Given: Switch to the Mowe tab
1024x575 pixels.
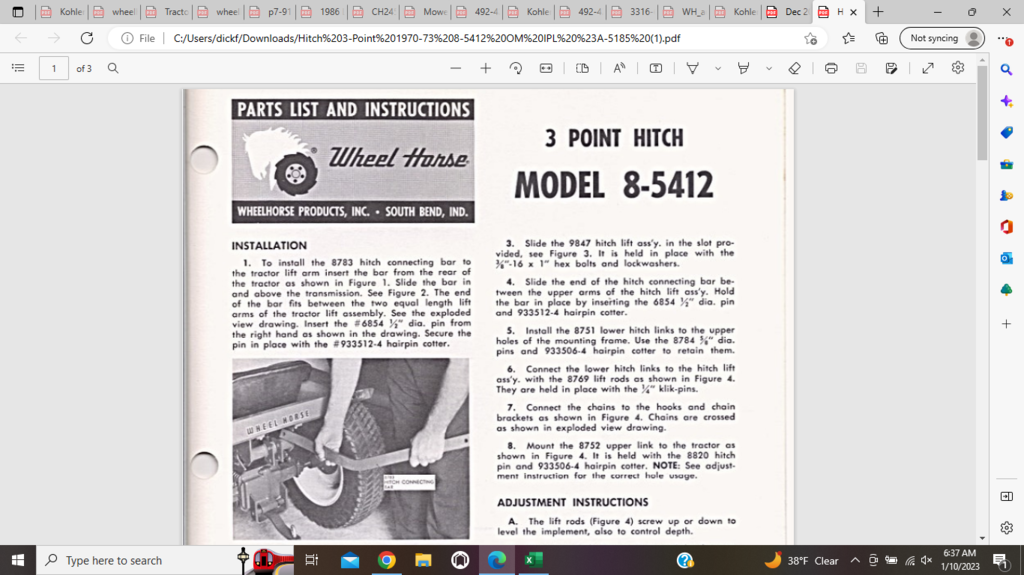Looking at the screenshot, I should pyautogui.click(x=427, y=12).
